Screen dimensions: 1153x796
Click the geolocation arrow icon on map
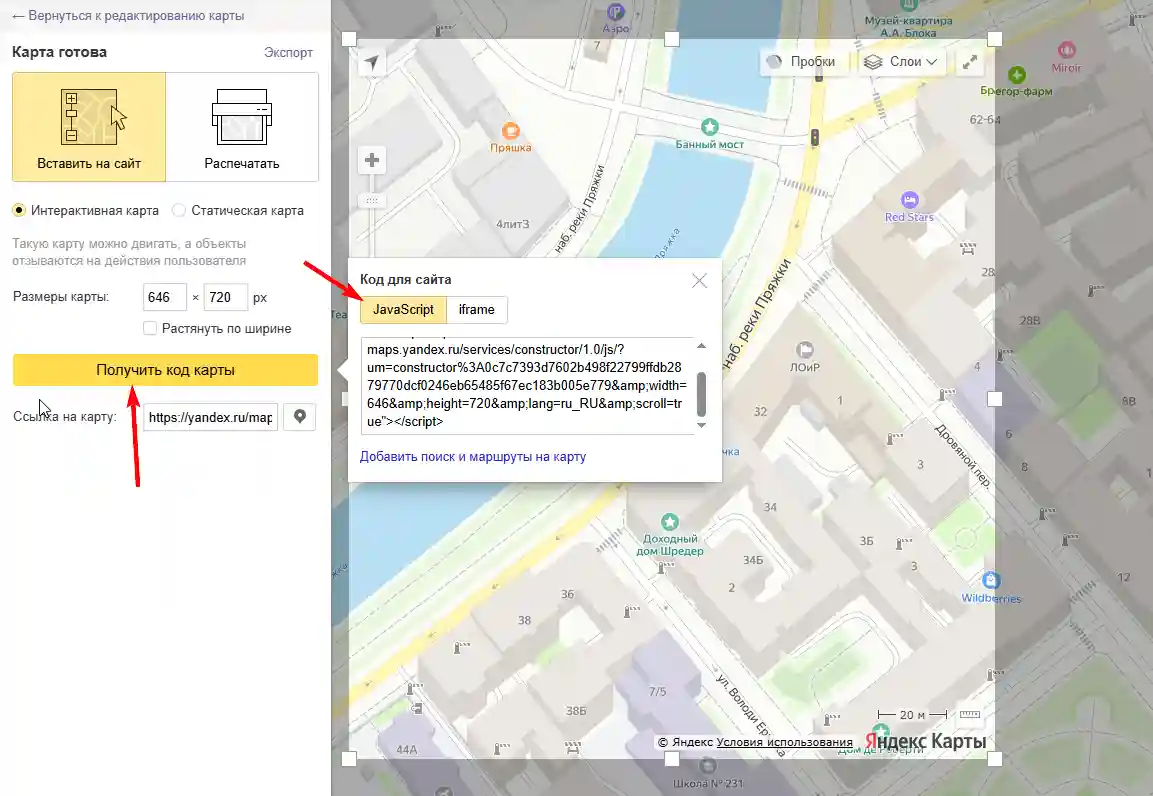coord(372,63)
